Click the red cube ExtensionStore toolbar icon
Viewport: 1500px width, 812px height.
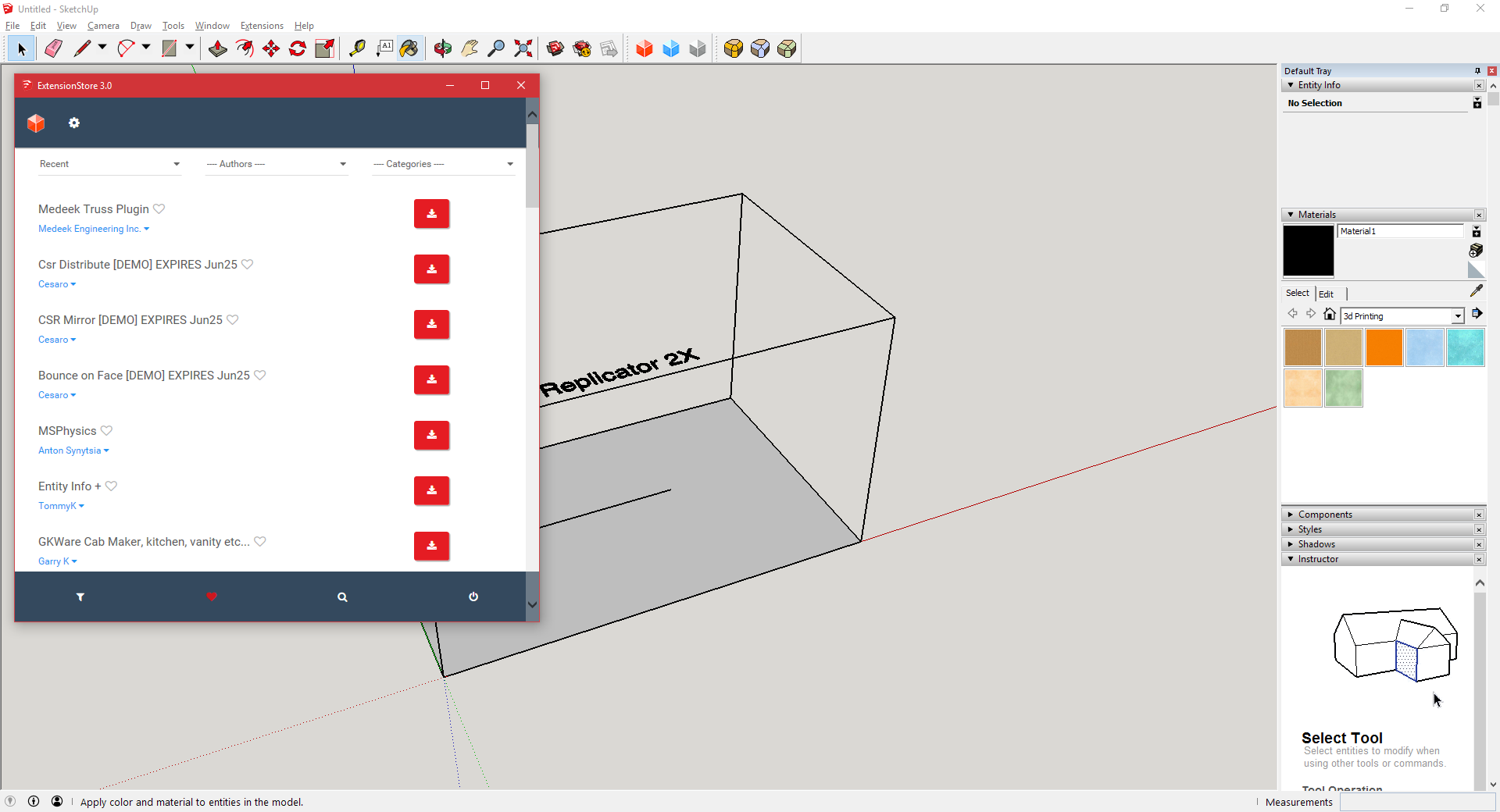(645, 49)
